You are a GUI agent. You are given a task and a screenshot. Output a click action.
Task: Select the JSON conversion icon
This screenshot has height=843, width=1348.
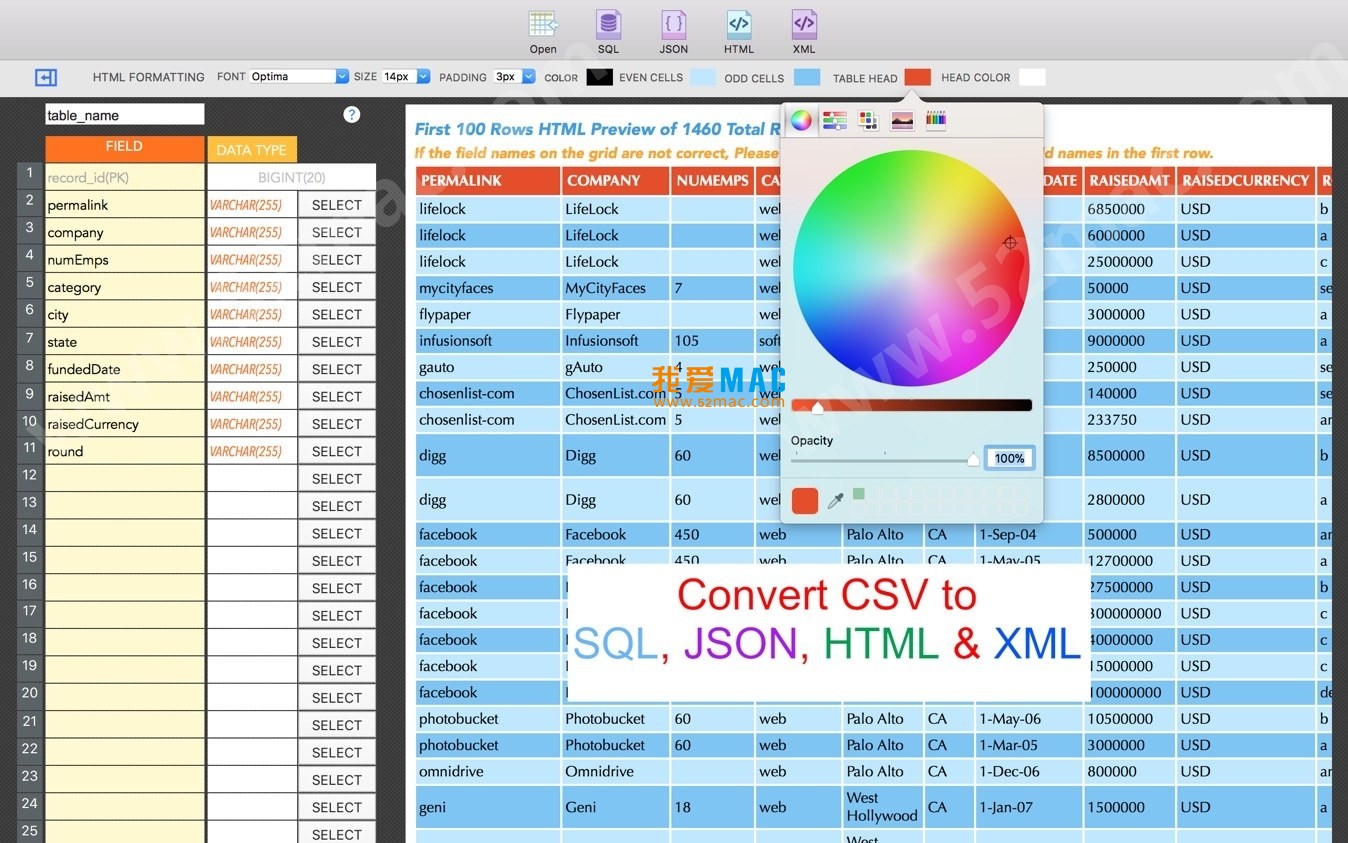(x=673, y=28)
